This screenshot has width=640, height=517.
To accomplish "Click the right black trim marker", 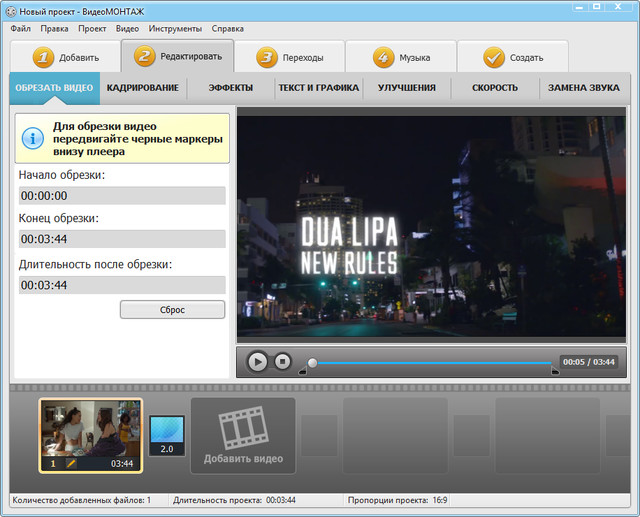I will click(x=555, y=372).
